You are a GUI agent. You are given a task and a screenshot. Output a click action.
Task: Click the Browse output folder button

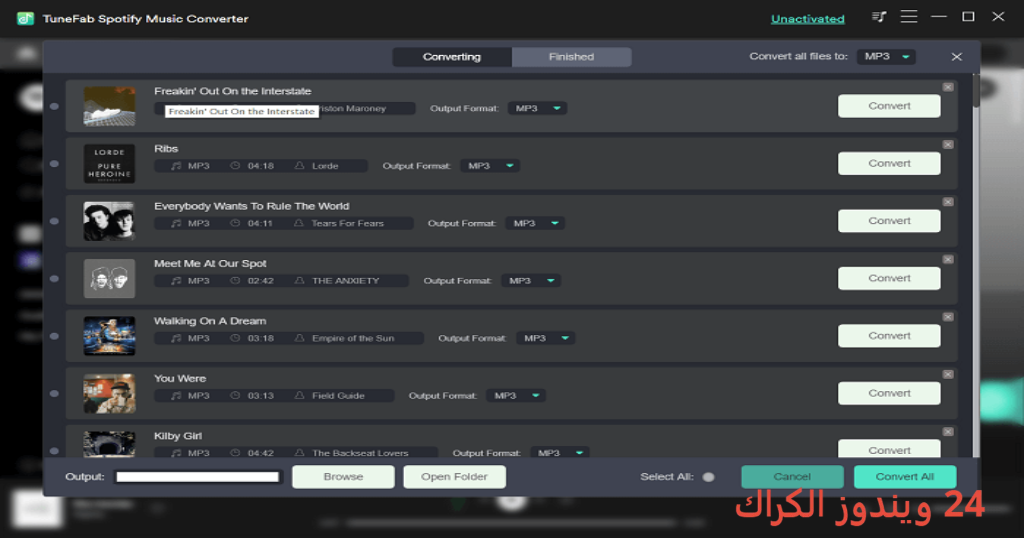tap(344, 477)
